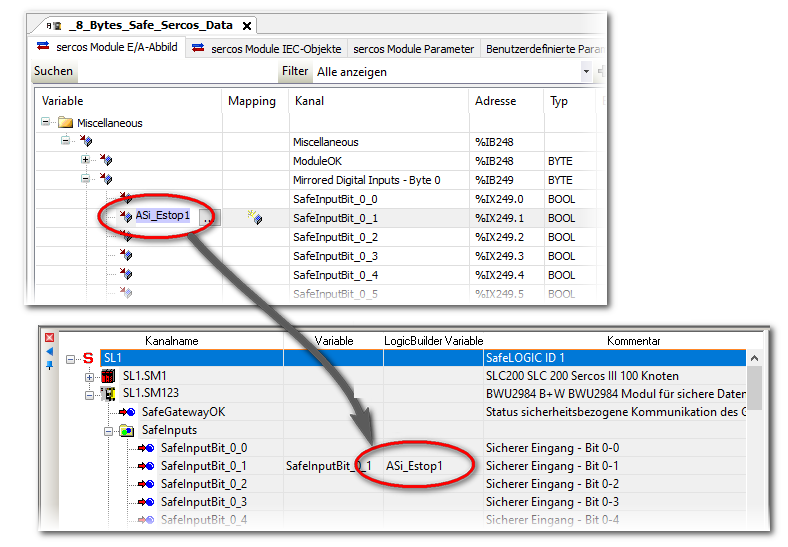788x547 pixels.
Task: Open the Filter 'Alle anzeigen' dropdown
Action: [x=586, y=72]
